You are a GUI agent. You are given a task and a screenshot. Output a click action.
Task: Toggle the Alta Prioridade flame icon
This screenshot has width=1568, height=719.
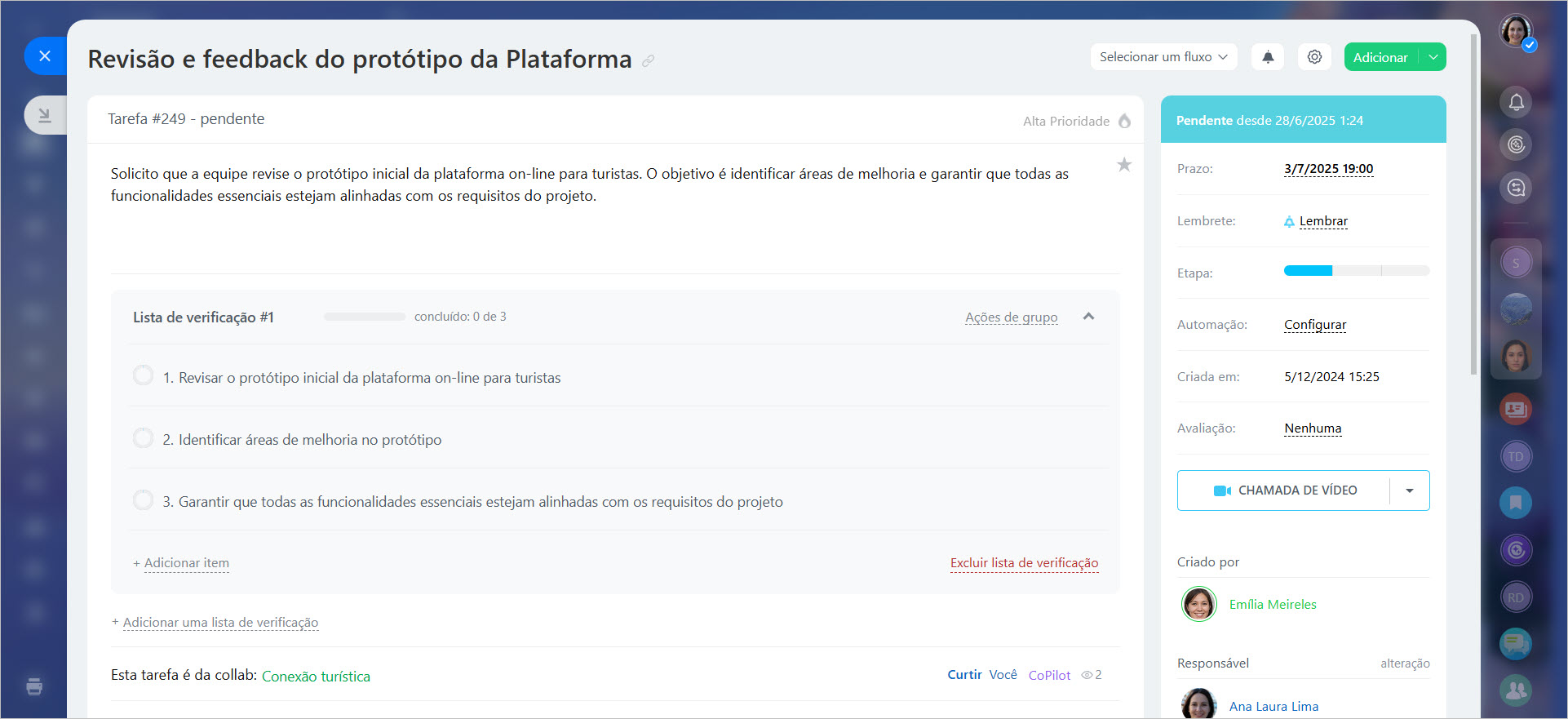click(x=1124, y=121)
